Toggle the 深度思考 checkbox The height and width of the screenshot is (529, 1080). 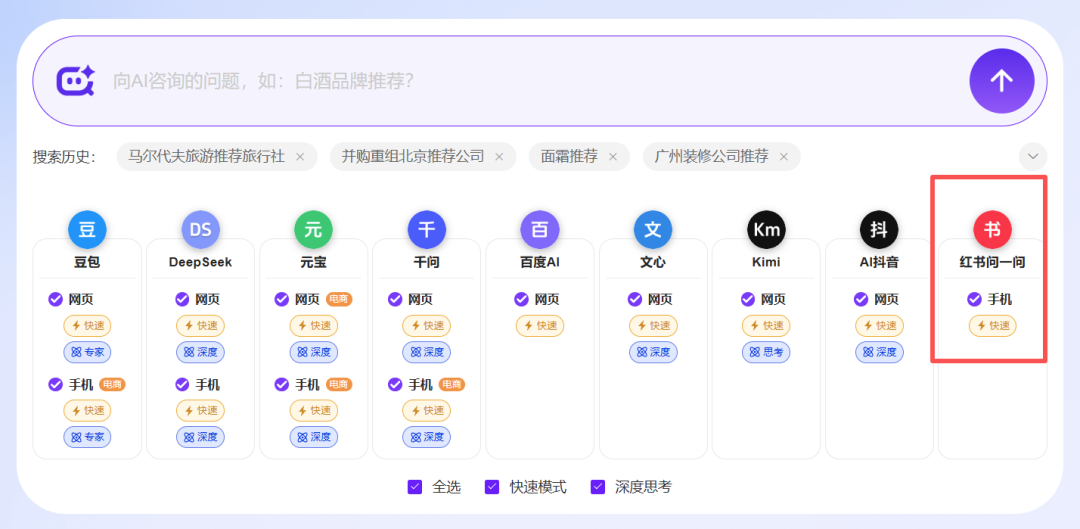click(x=598, y=487)
